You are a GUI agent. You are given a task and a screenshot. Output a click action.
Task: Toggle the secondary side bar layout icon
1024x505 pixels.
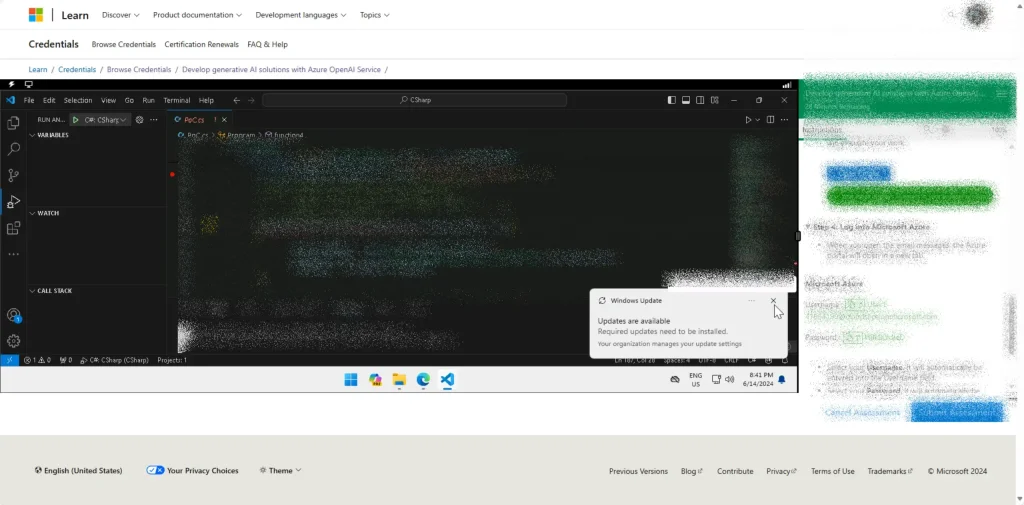tap(700, 101)
